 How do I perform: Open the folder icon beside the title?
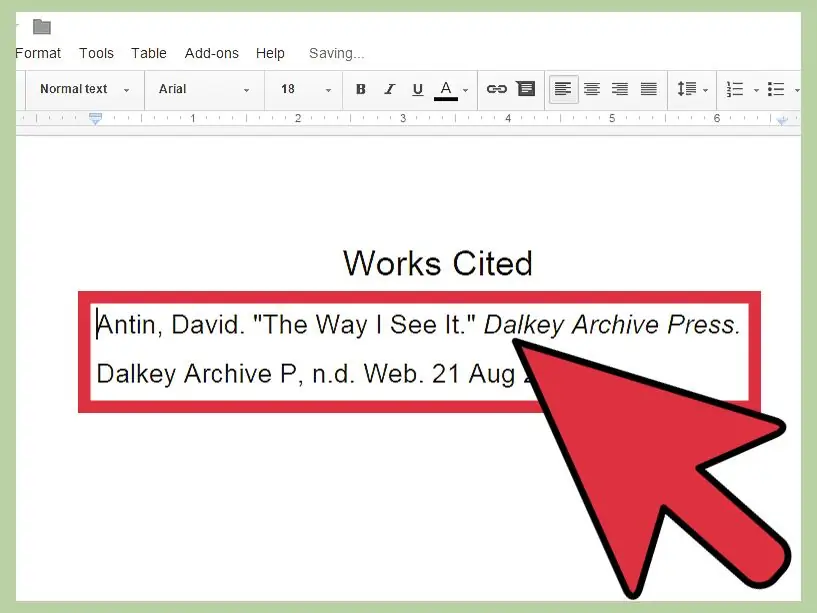point(42,27)
